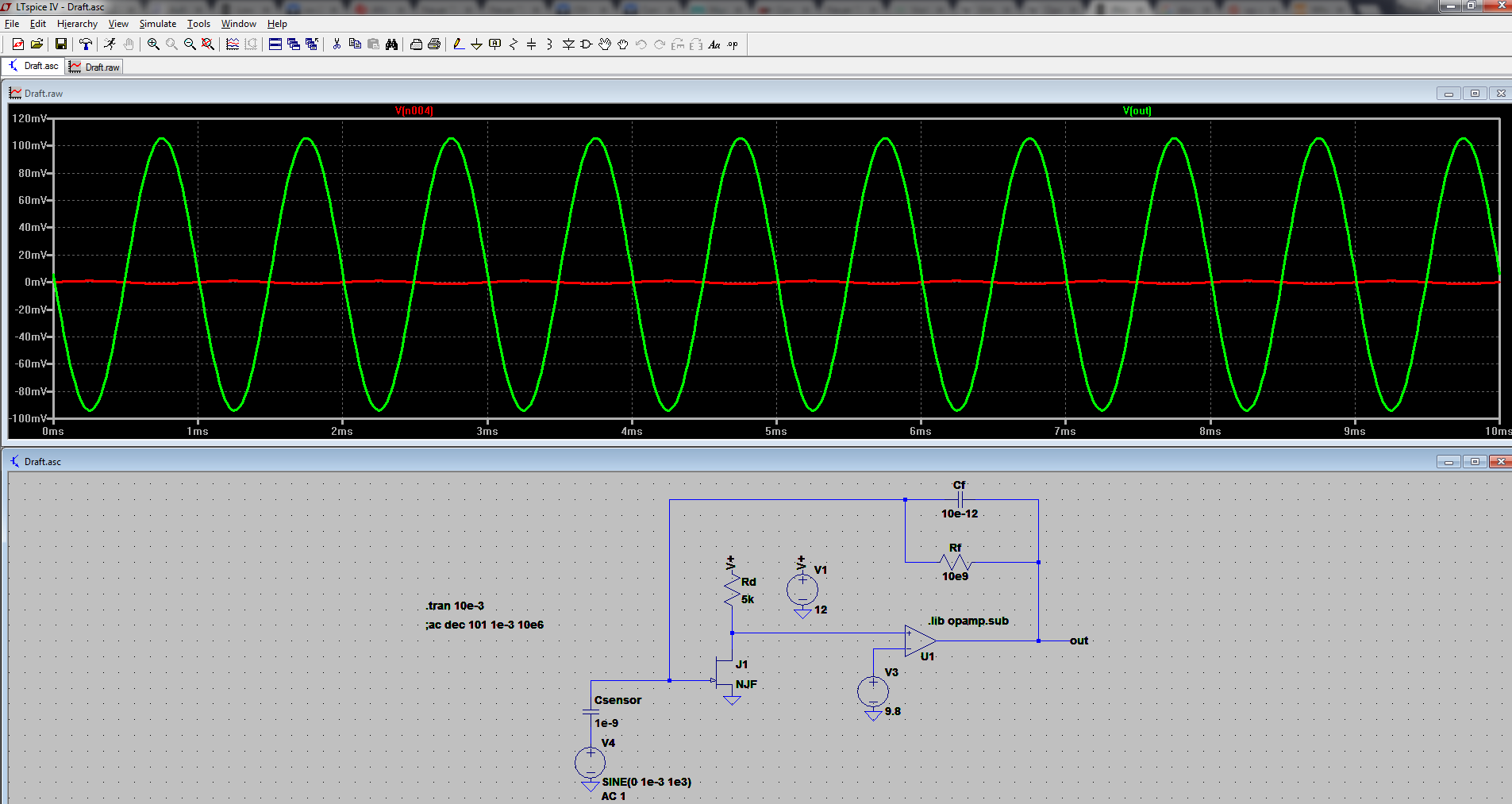The height and width of the screenshot is (804, 1512).
Task: Open the File menu
Action: (x=12, y=24)
